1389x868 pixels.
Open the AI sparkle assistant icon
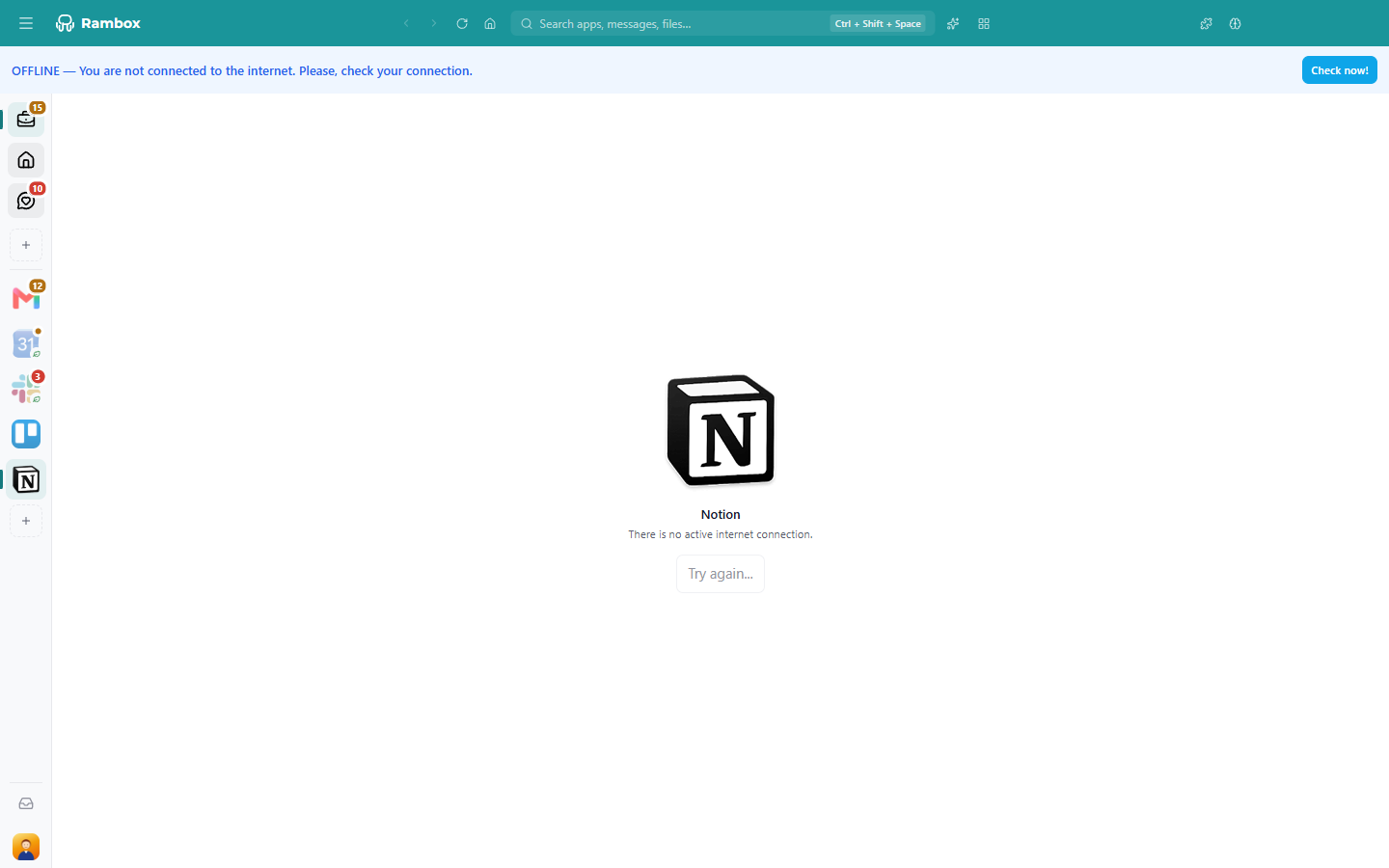pos(953,23)
